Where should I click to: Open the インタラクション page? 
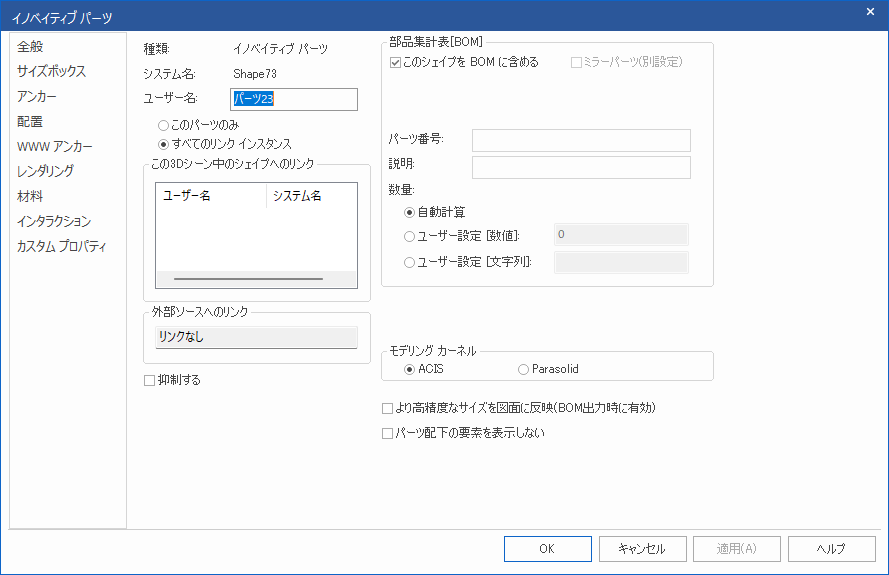(x=54, y=221)
